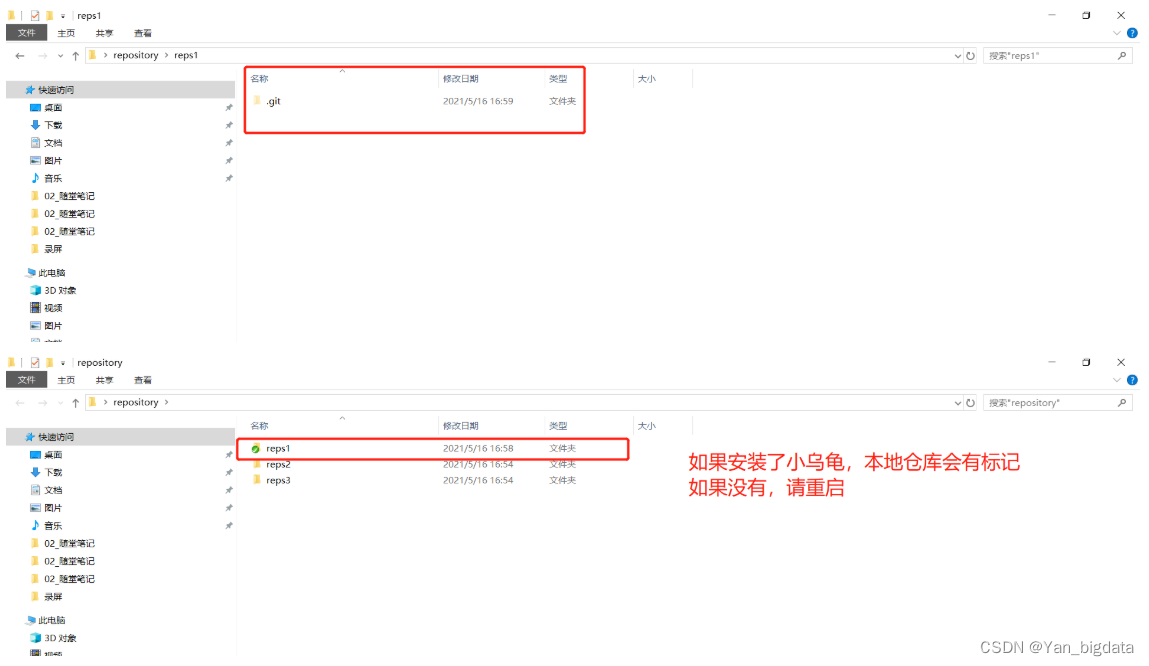Select the .git folder icon

[x=256, y=101]
